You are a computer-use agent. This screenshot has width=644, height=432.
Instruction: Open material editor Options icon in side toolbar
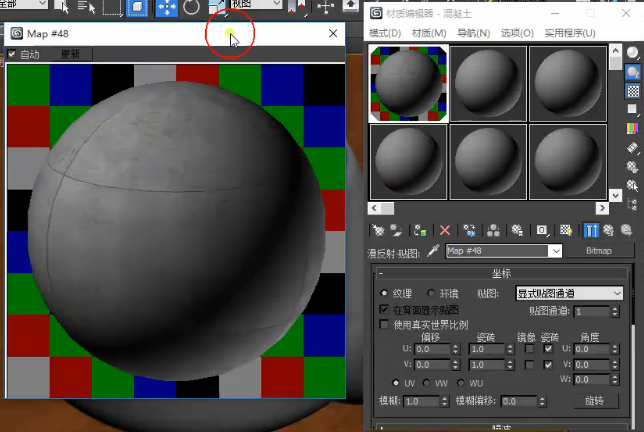[632, 166]
